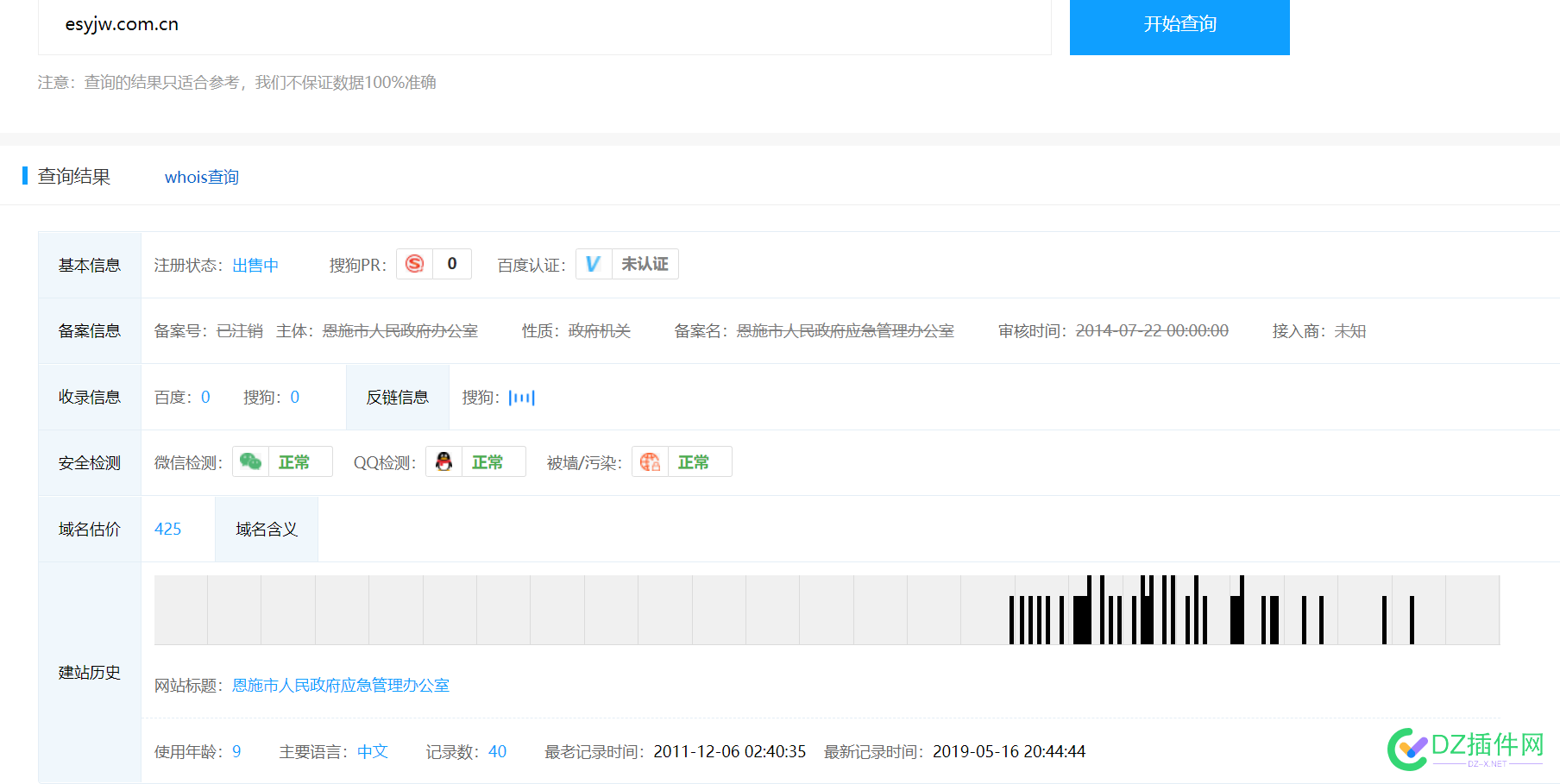Click the 开始查询 button

pyautogui.click(x=1179, y=26)
